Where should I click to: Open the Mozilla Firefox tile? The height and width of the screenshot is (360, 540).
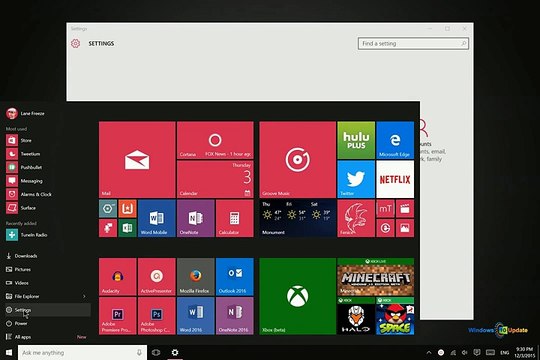pos(196,277)
